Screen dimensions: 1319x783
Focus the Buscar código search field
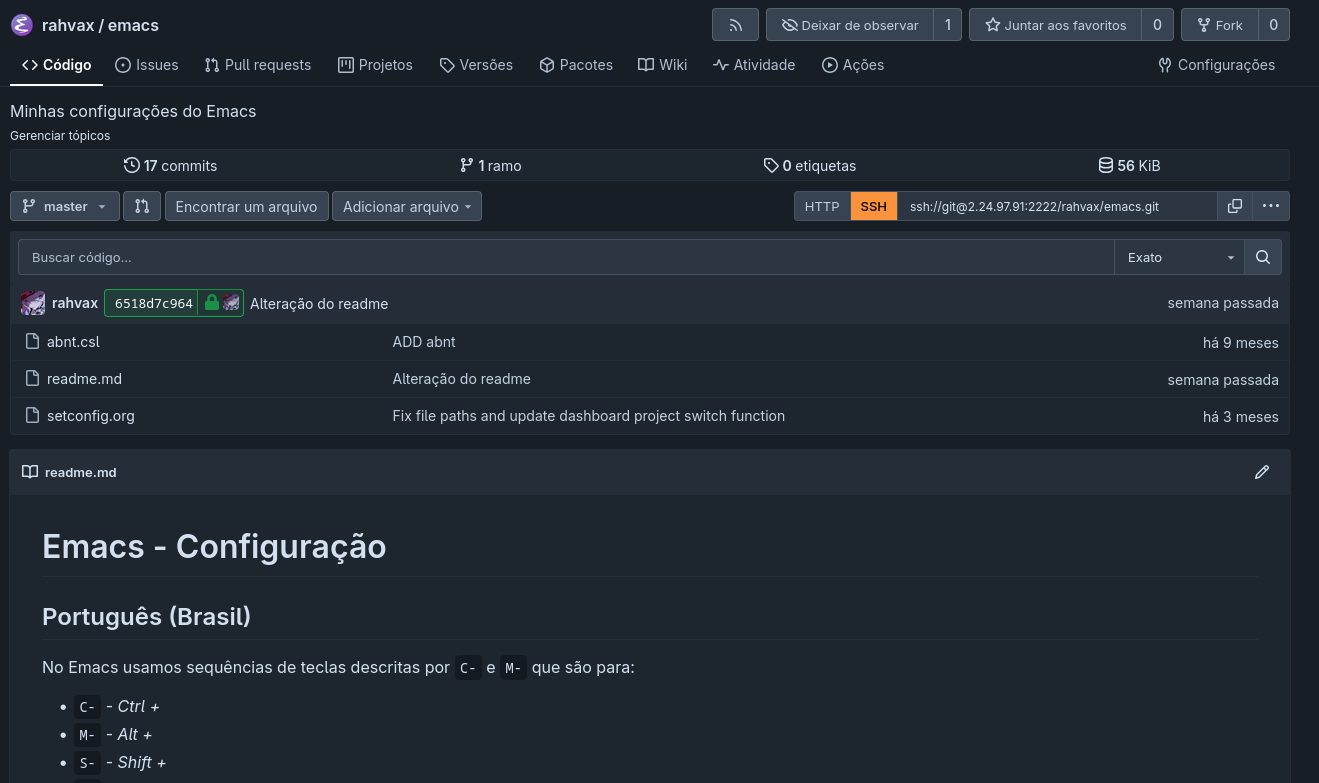(x=566, y=257)
